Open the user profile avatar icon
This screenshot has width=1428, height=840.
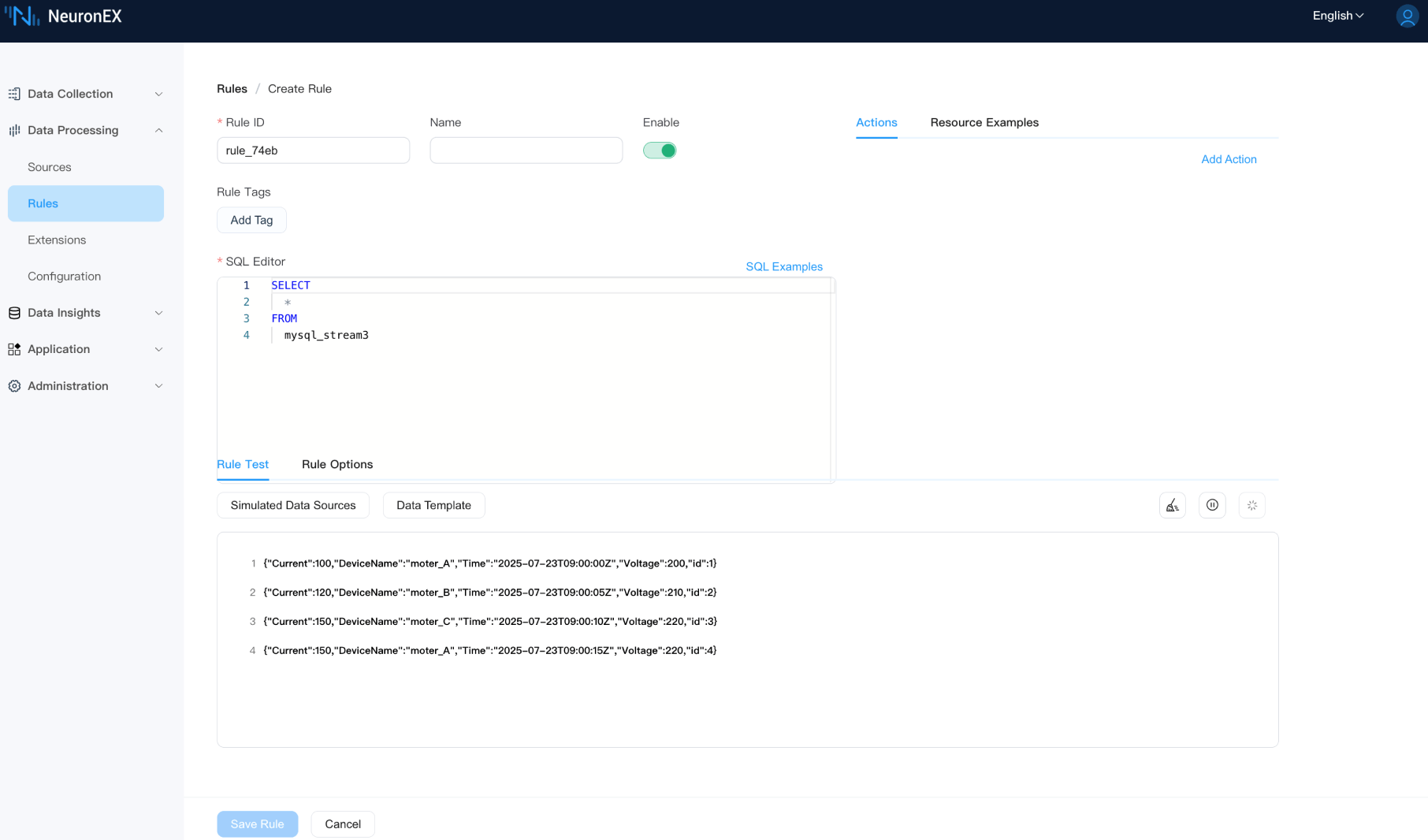coord(1407,16)
